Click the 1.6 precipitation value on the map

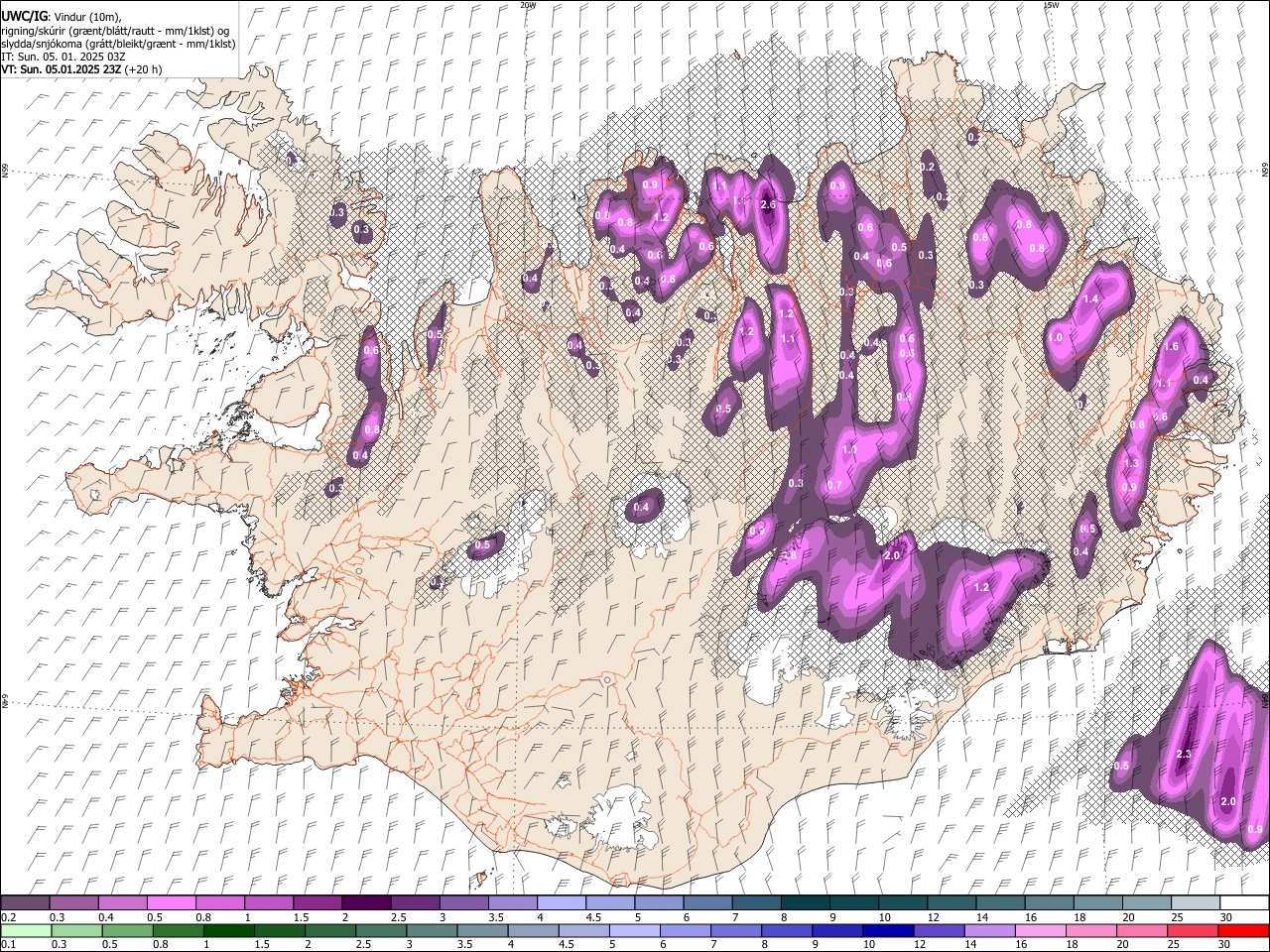1171,346
